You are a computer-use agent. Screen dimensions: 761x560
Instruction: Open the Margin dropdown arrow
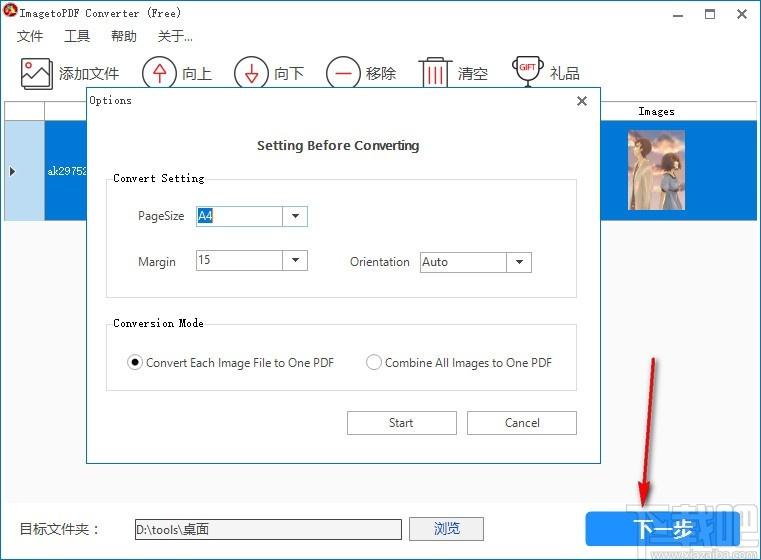pos(295,260)
